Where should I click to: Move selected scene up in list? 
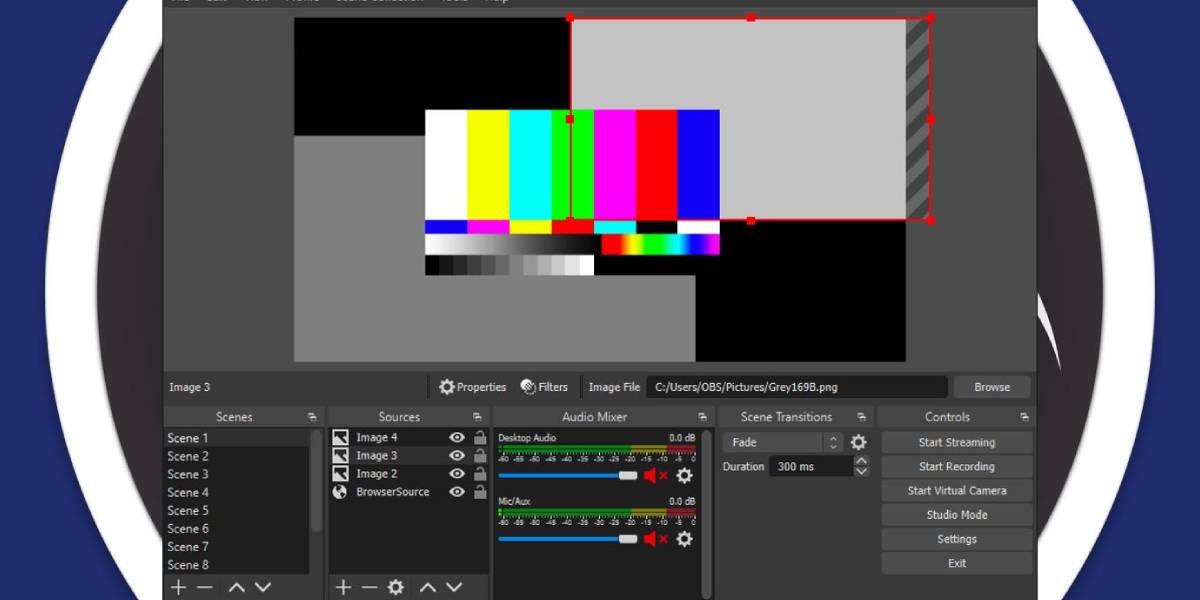(237, 587)
